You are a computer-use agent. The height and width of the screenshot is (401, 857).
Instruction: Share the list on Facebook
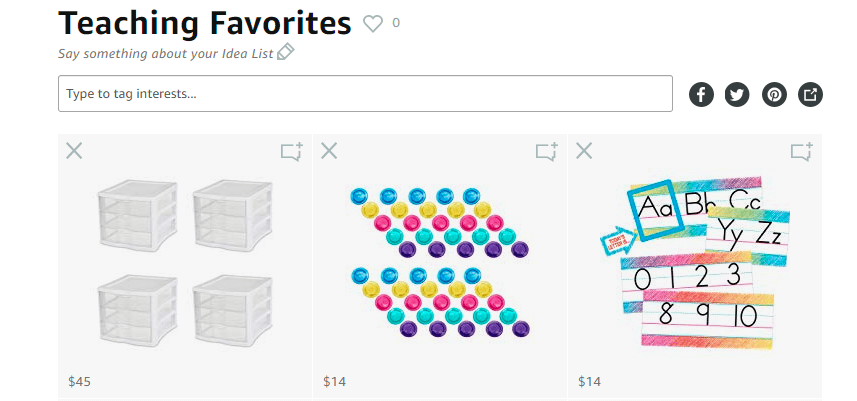701,95
